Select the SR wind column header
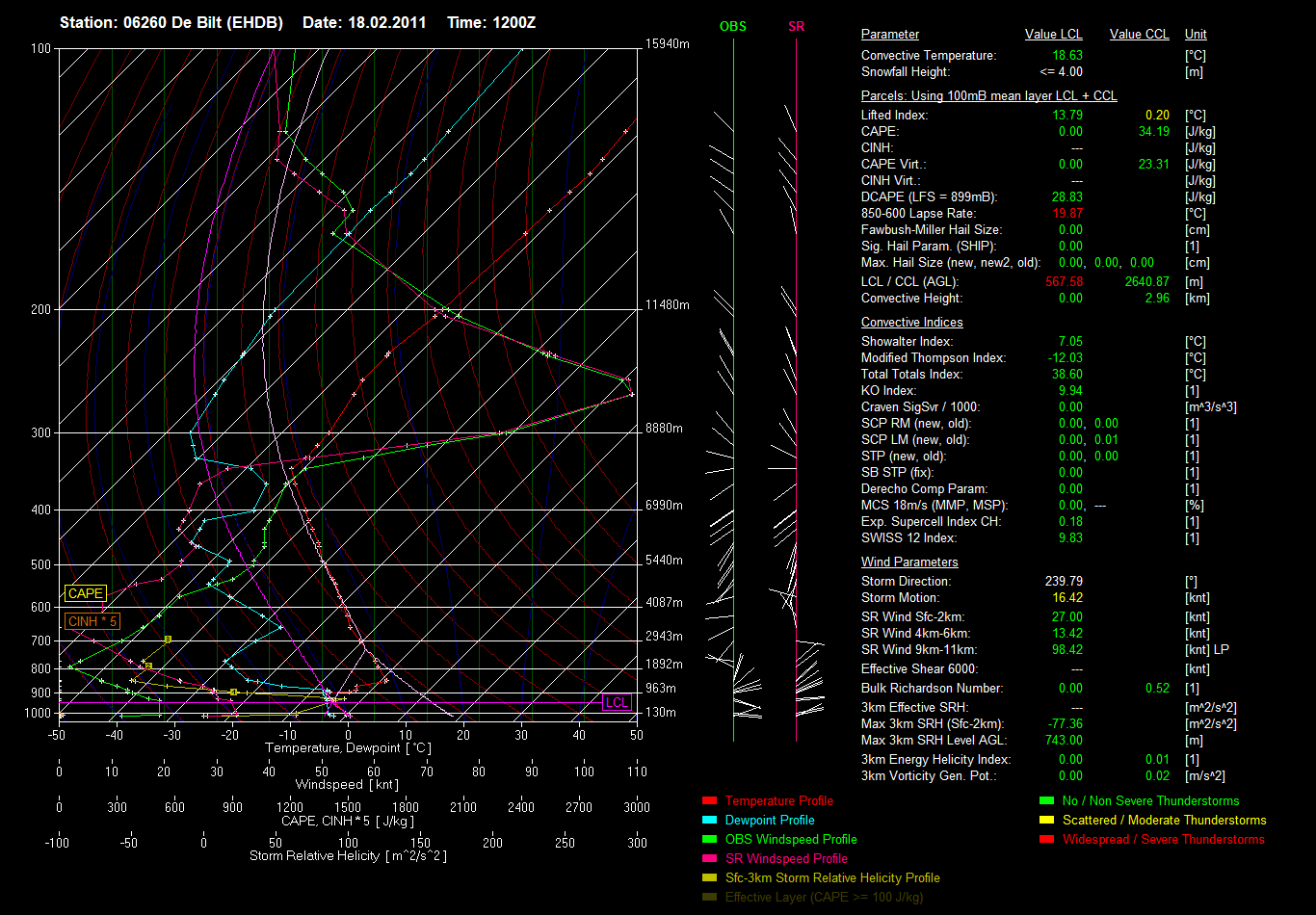This screenshot has width=1316, height=915. (796, 26)
